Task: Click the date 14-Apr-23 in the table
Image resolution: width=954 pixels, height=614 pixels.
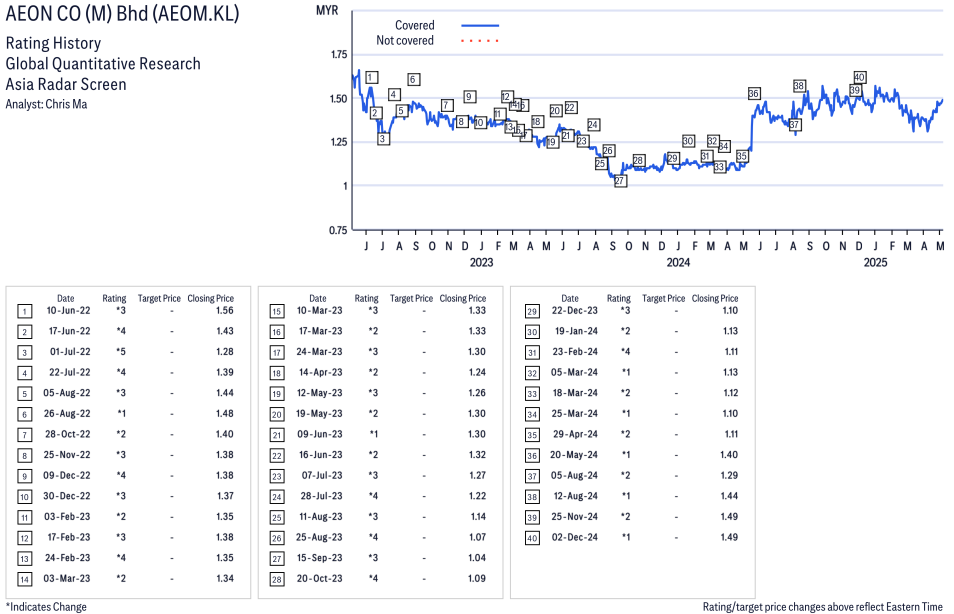Action: pos(321,372)
